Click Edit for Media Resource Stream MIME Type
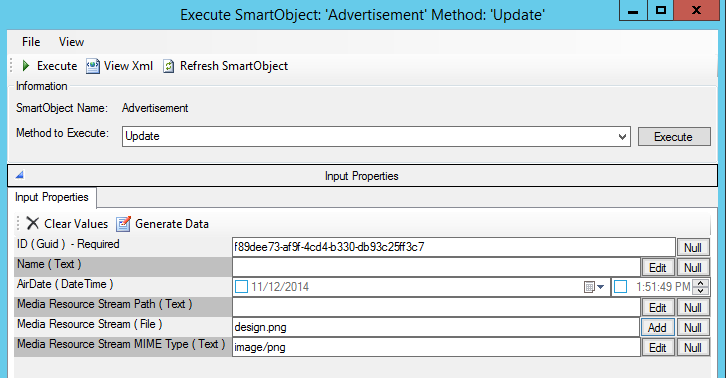 657,347
